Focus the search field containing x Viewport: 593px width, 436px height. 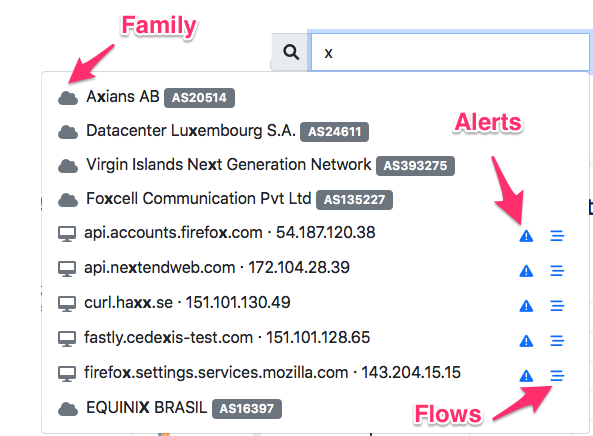(x=450, y=52)
